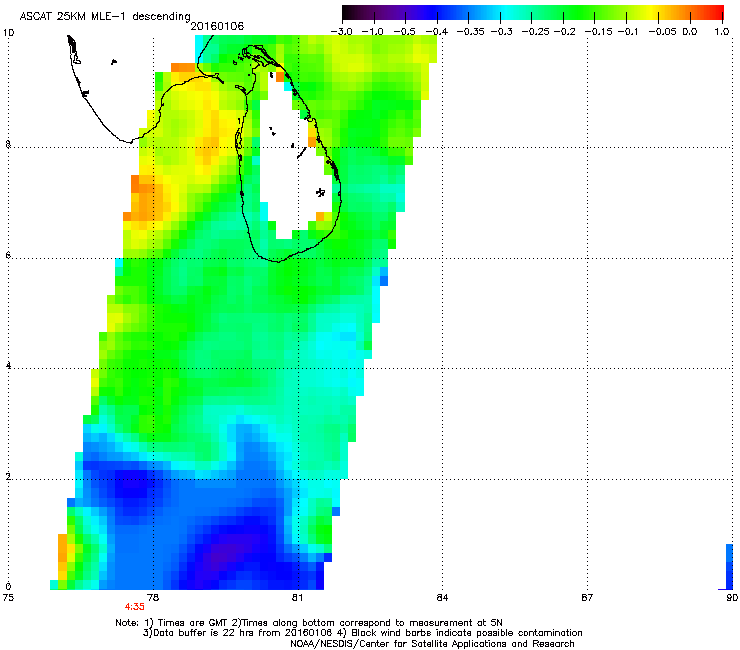This screenshot has width=740, height=650.
Task: Click the red end of the color scale
Action: pyautogui.click(x=715, y=13)
